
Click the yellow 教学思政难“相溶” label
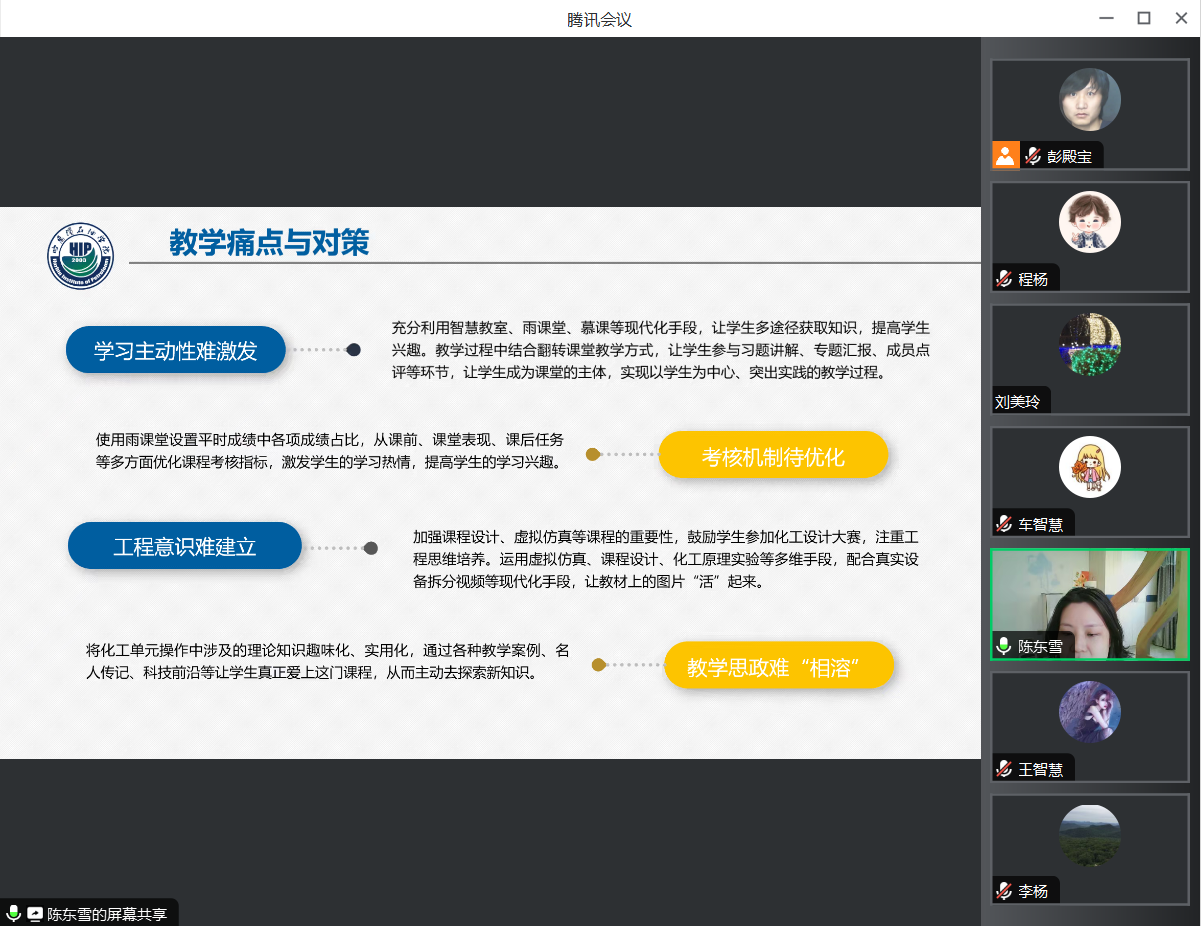[778, 666]
